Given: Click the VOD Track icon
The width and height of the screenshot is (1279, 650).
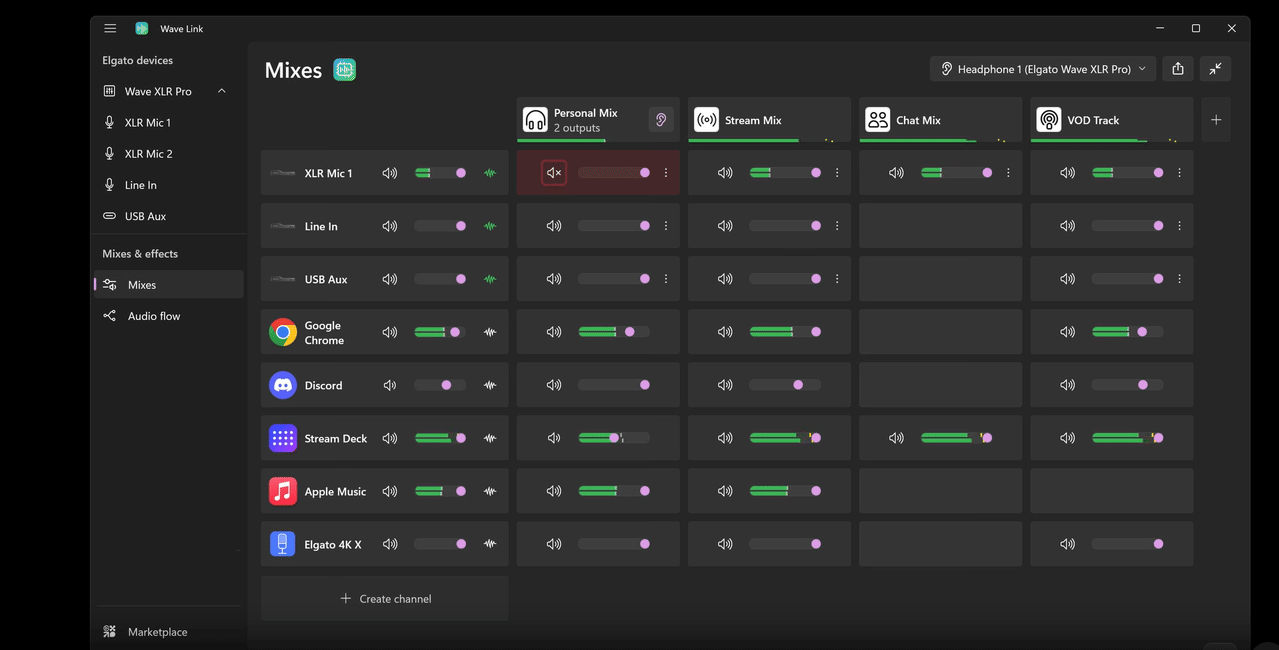Looking at the screenshot, I should [1049, 120].
